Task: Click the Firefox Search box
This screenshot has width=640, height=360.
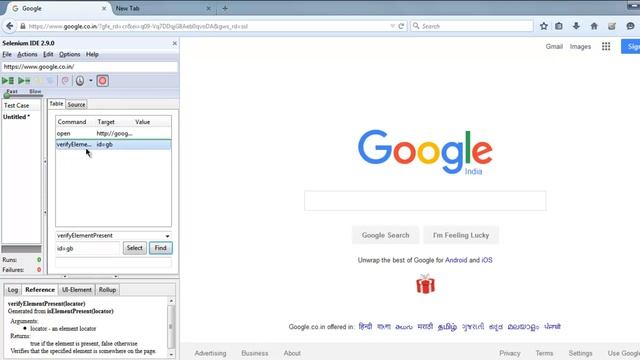Action: (x=472, y=26)
